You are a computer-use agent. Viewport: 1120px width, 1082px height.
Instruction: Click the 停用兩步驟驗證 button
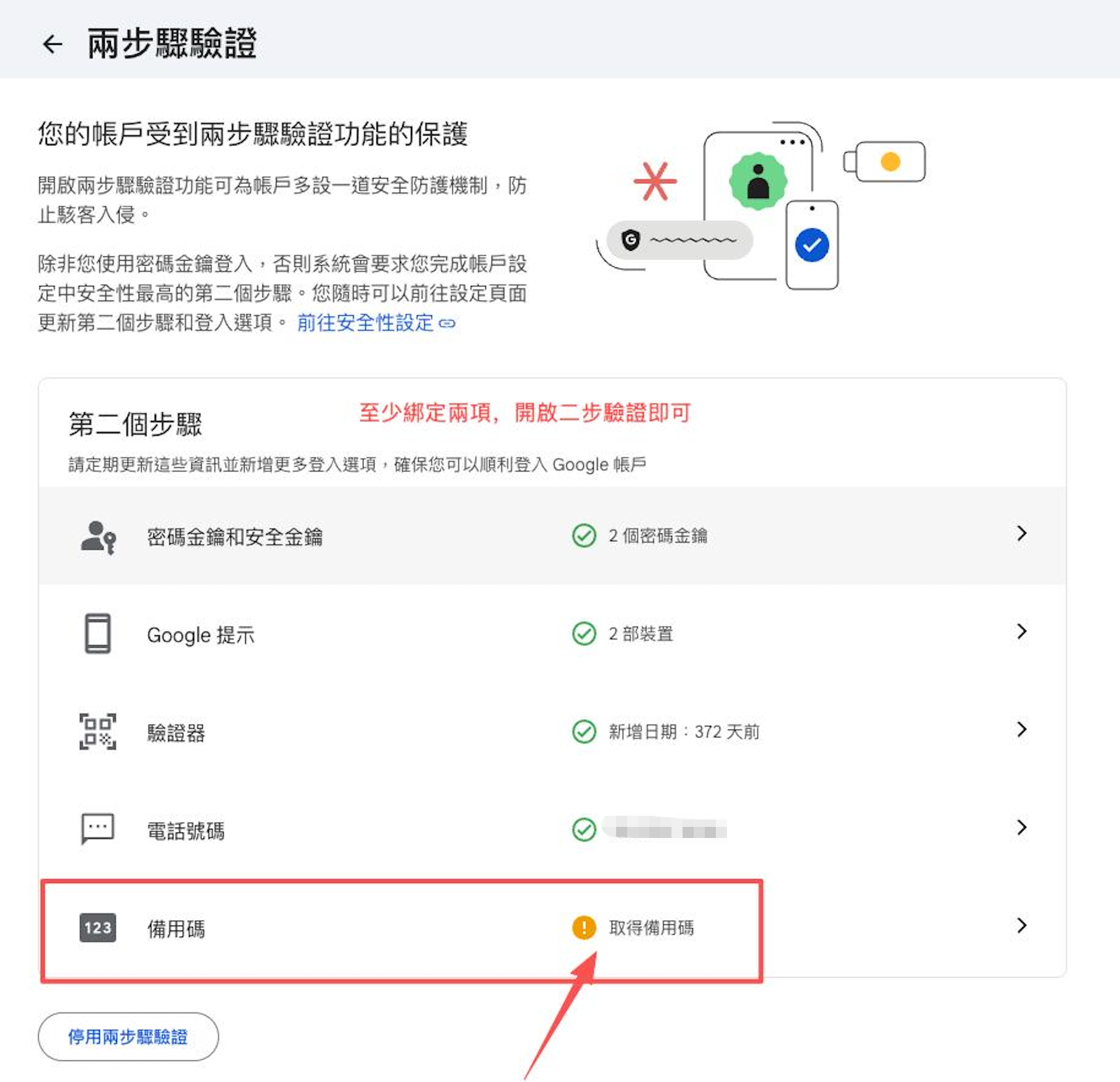pyautogui.click(x=128, y=1037)
